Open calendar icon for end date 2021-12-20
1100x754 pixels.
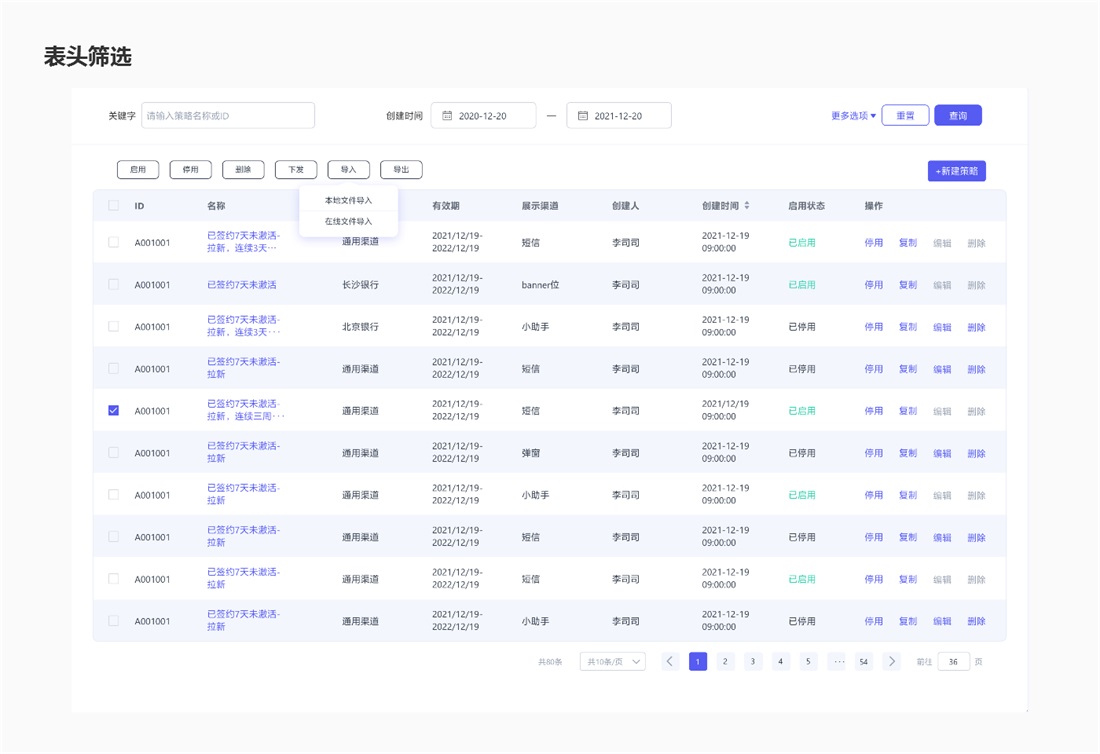click(x=582, y=116)
